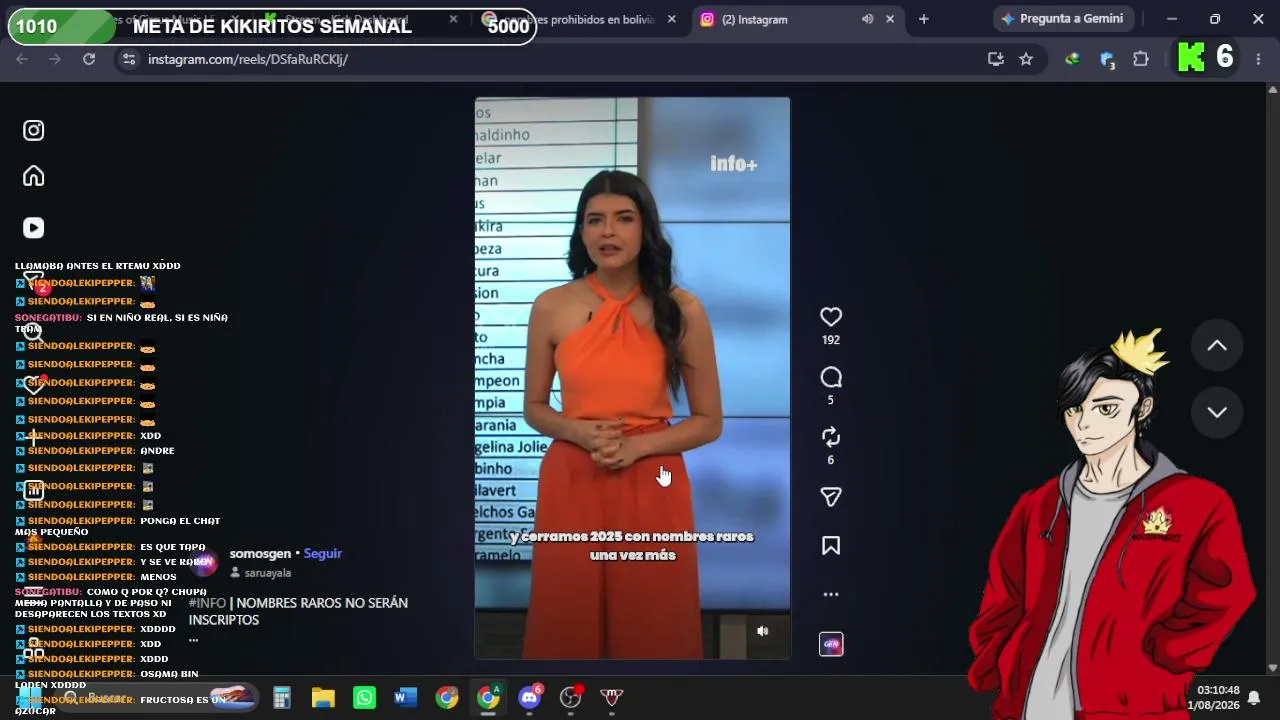Click the caption 'NOMBRES RAROS NO SERÁN INSCRIPTOS'

pyautogui.click(x=298, y=611)
